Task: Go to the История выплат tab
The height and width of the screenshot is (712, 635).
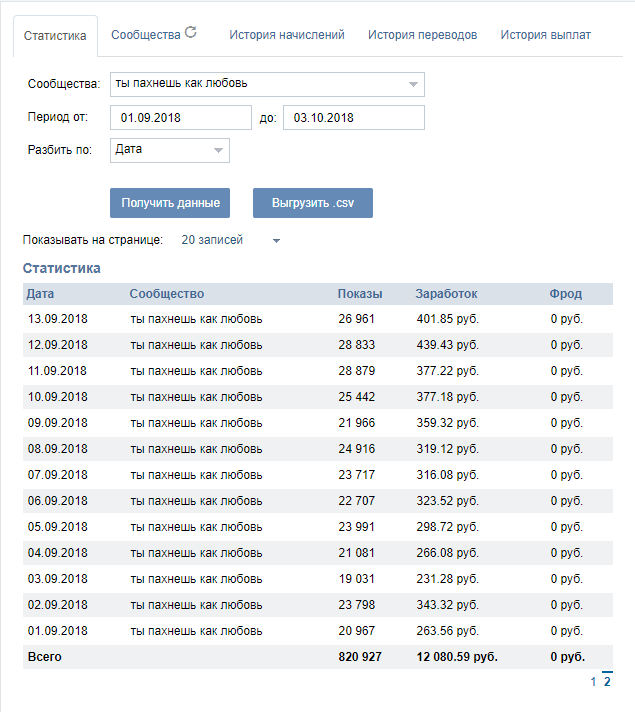Action: click(545, 35)
